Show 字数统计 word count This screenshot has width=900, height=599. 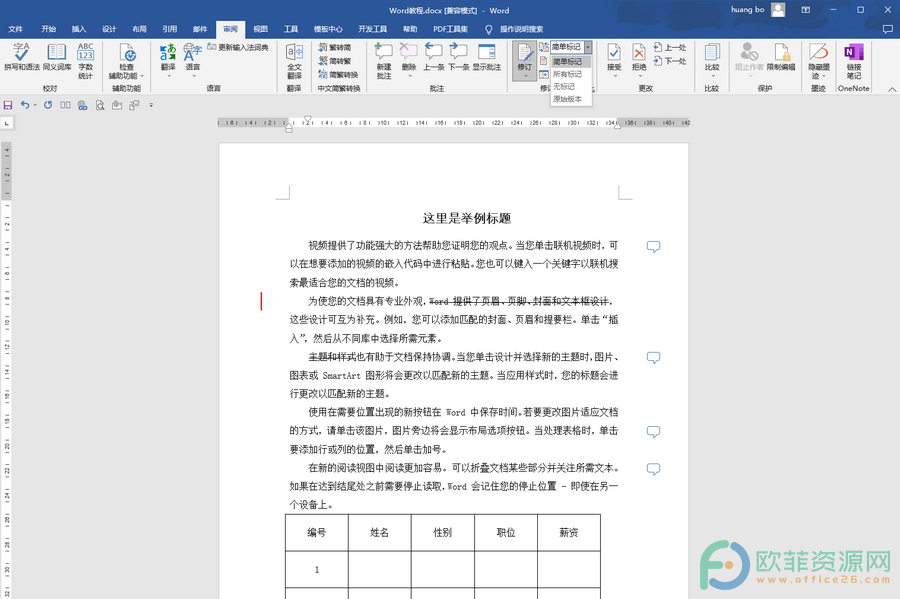[86, 60]
